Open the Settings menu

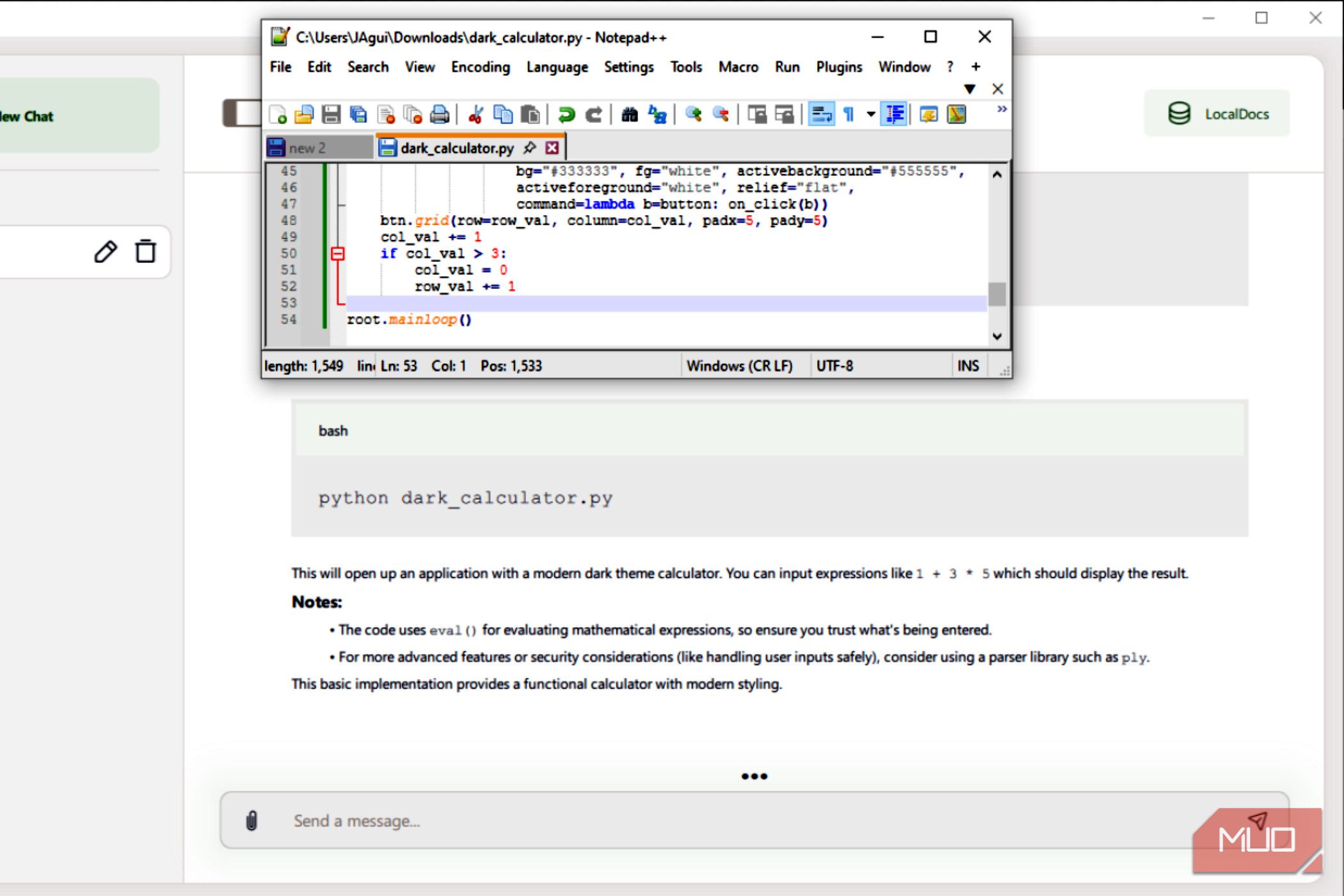pyautogui.click(x=628, y=67)
